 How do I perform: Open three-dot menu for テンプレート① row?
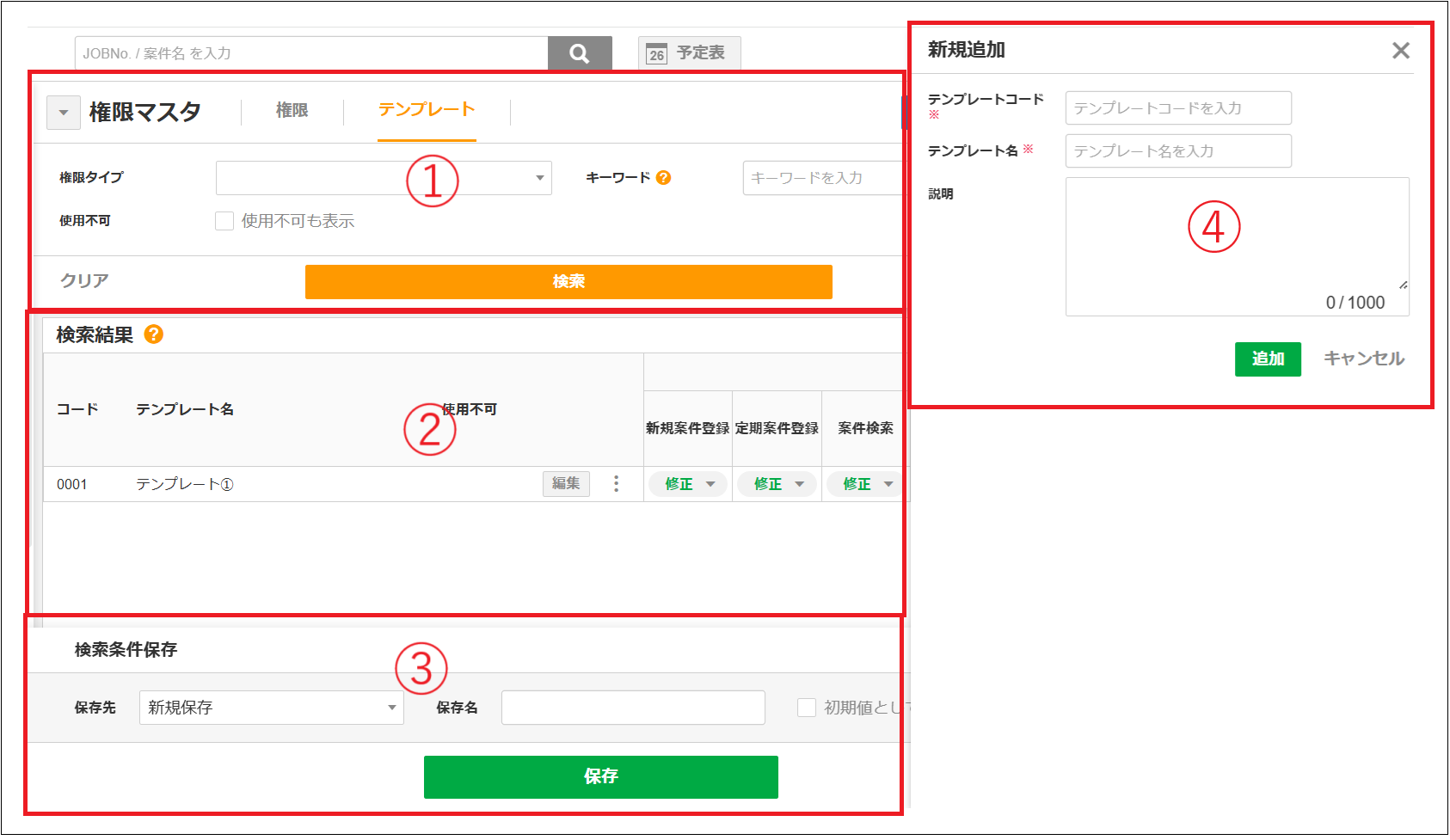click(616, 484)
